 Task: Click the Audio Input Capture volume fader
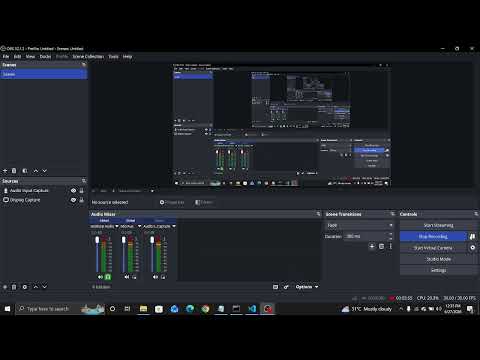(152, 240)
